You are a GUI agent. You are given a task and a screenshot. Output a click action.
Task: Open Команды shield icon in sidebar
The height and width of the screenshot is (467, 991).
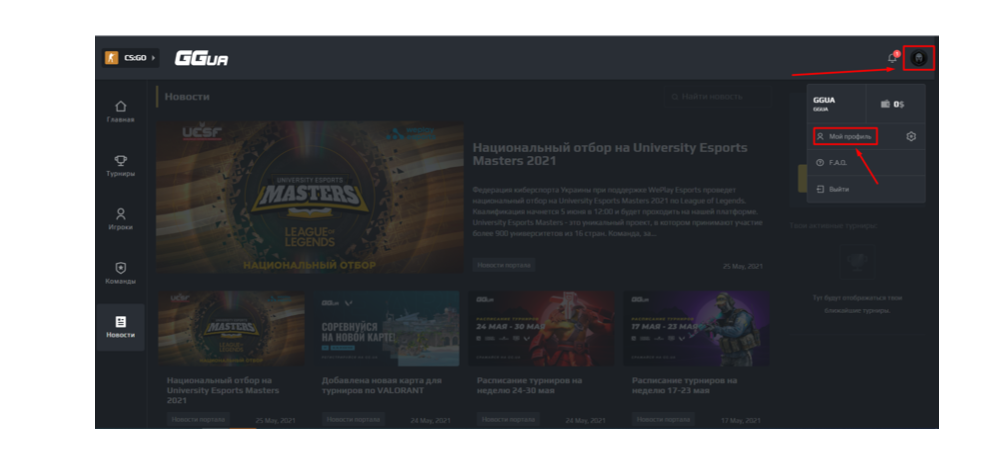121,273
